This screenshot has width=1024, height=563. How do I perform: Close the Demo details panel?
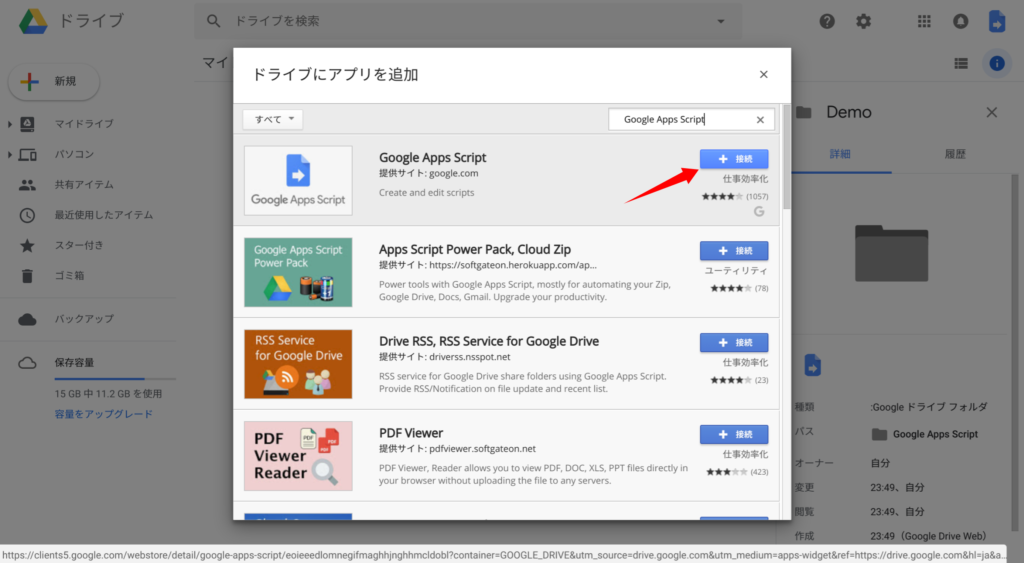tap(992, 113)
